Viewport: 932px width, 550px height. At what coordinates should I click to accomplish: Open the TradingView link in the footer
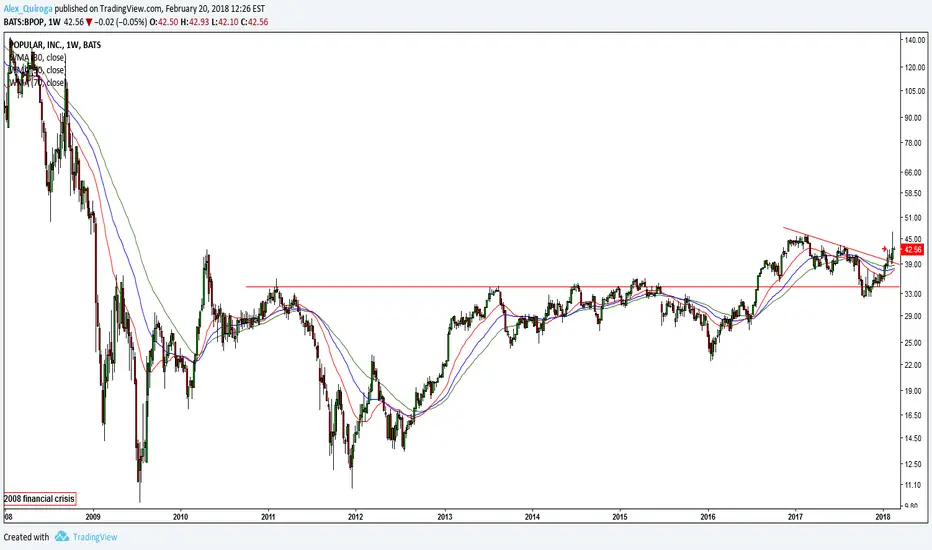click(95, 537)
